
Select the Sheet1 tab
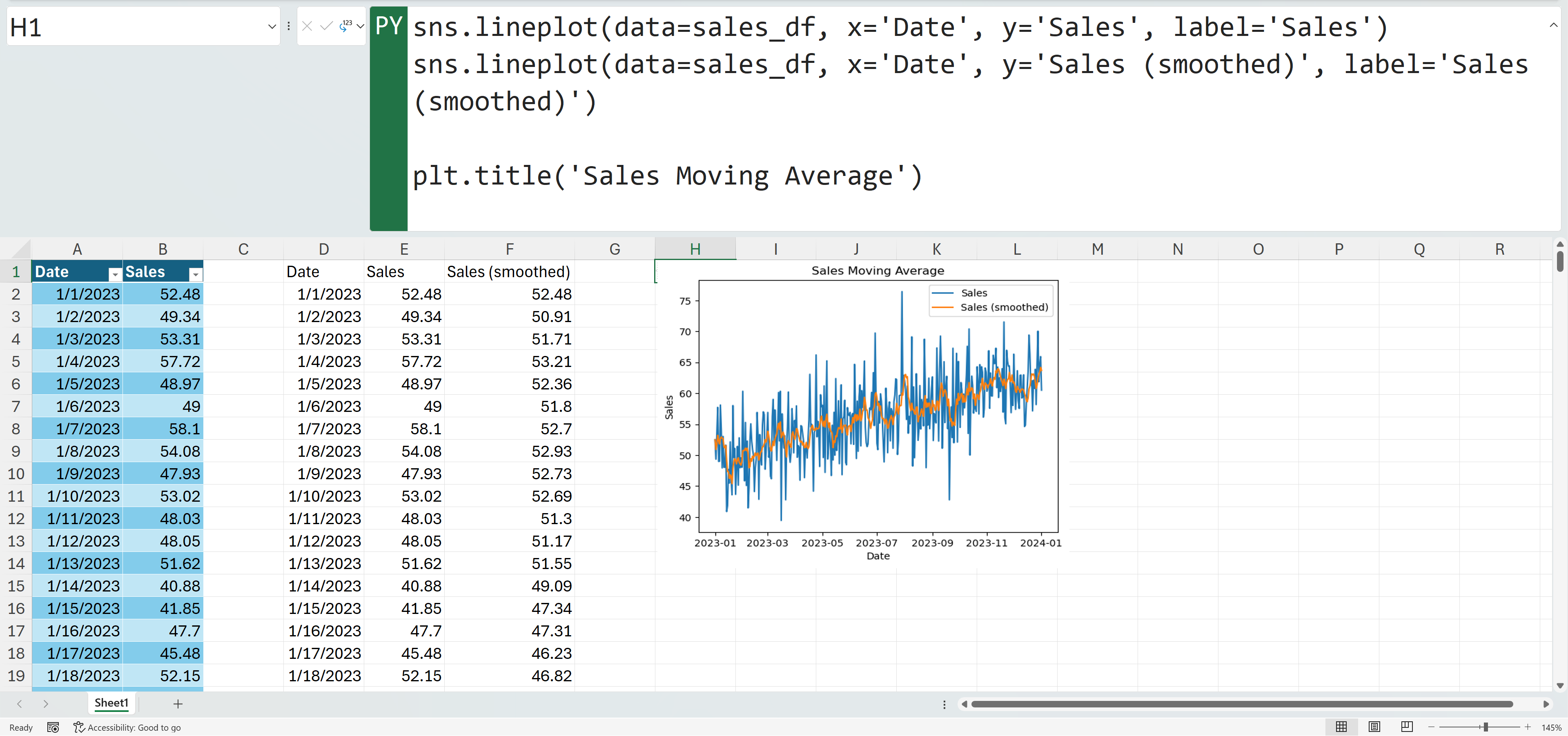(111, 703)
